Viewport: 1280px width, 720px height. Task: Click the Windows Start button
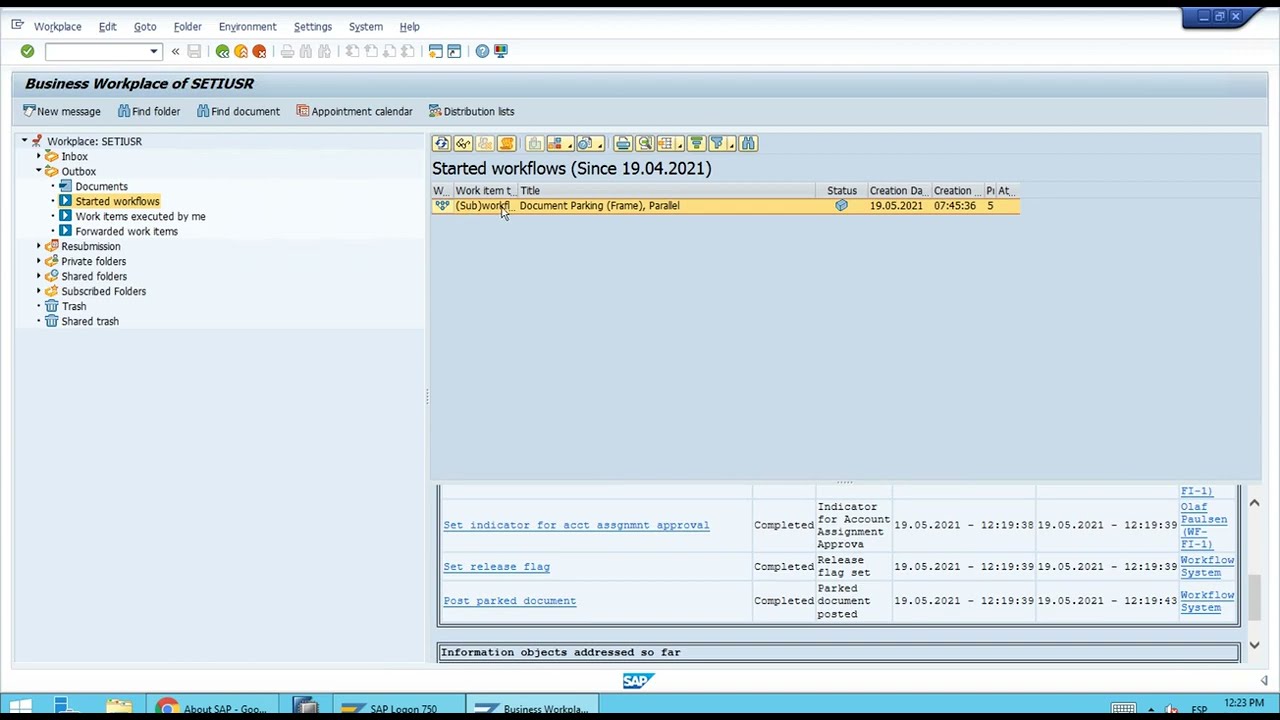click(21, 708)
